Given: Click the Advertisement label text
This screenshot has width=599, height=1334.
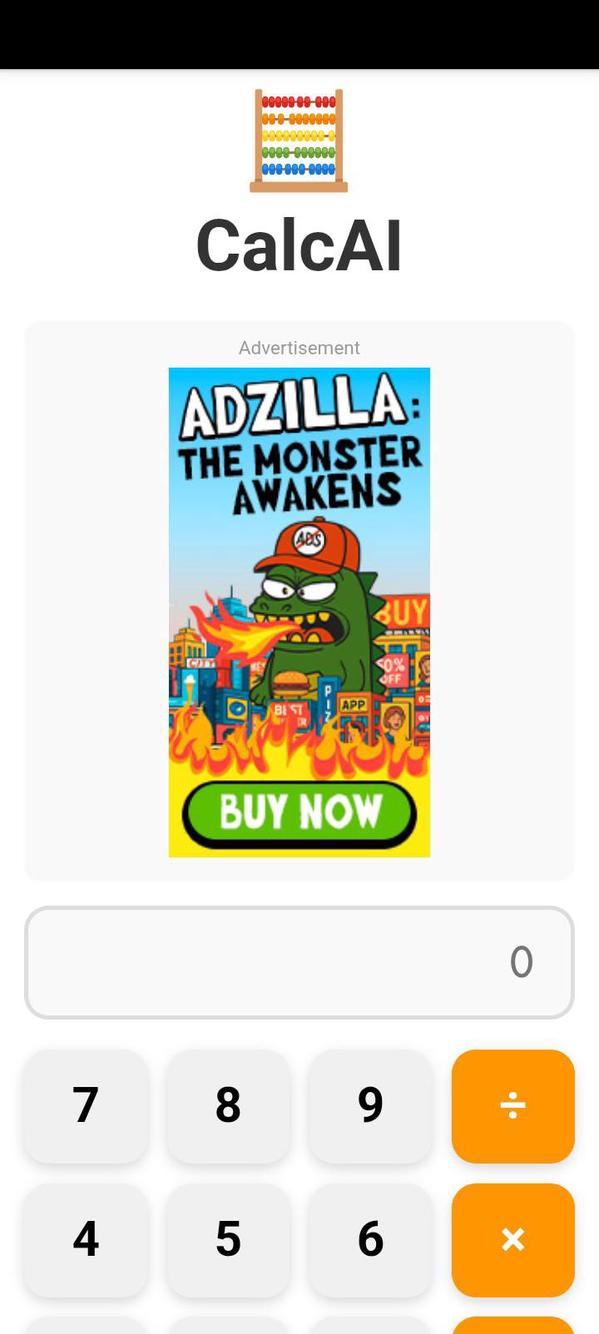Looking at the screenshot, I should [x=299, y=348].
